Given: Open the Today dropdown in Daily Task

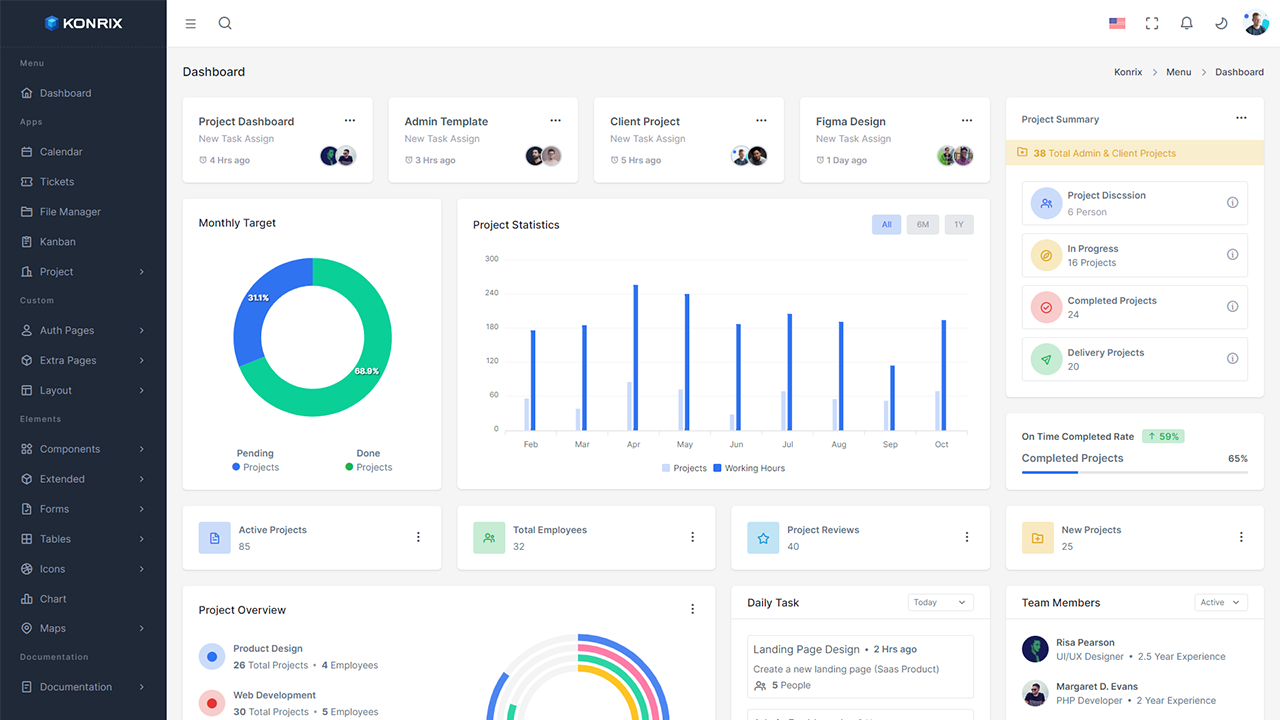Looking at the screenshot, I should 940,602.
